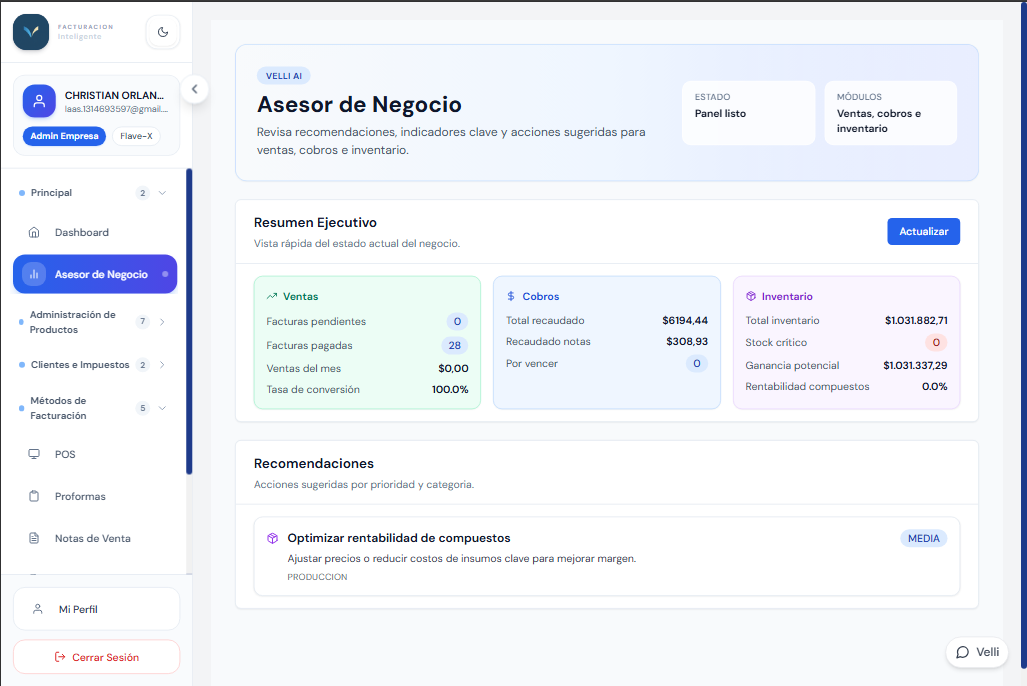Click Métodos de Facturación badge count 5

[x=142, y=408]
